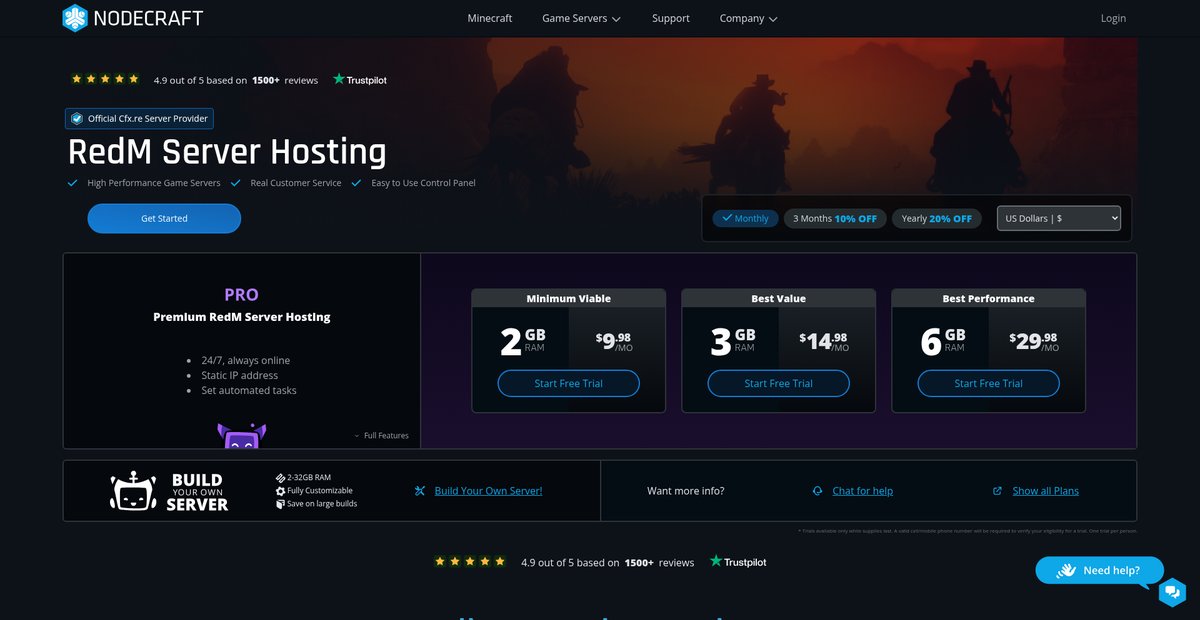
Task: Click the Minimum Viable plan header
Action: pyautogui.click(x=568, y=298)
